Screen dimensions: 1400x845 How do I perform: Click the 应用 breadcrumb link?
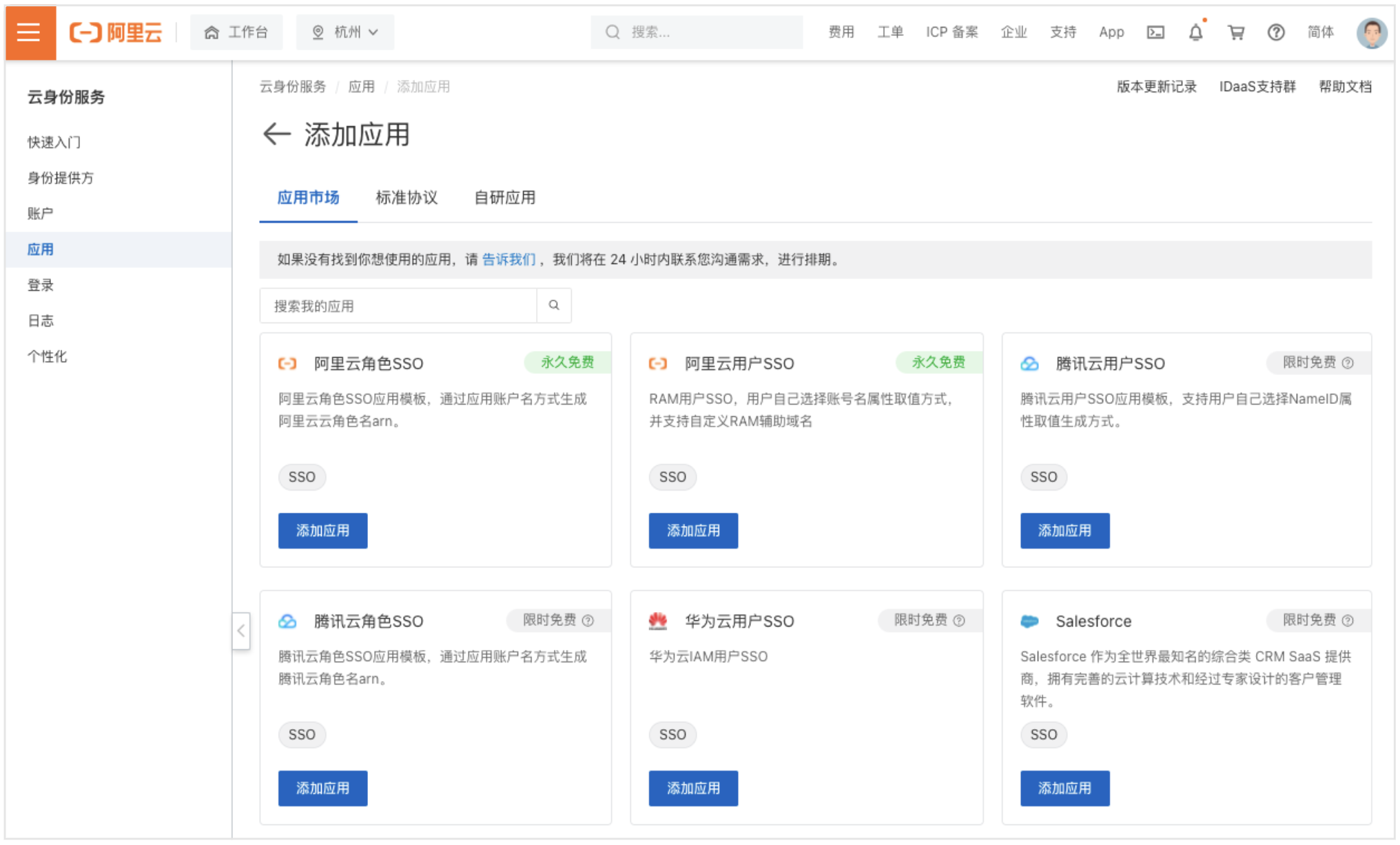[361, 87]
